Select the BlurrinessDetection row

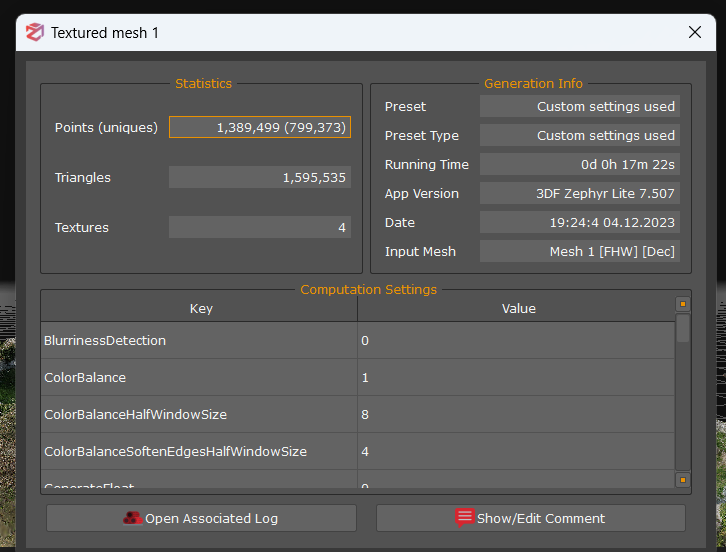tap(199, 341)
